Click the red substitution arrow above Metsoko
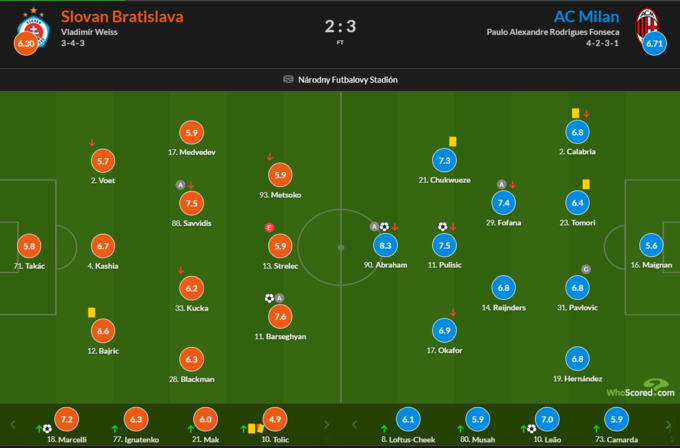Screen dimensions: 680x448 pyautogui.click(x=270, y=156)
